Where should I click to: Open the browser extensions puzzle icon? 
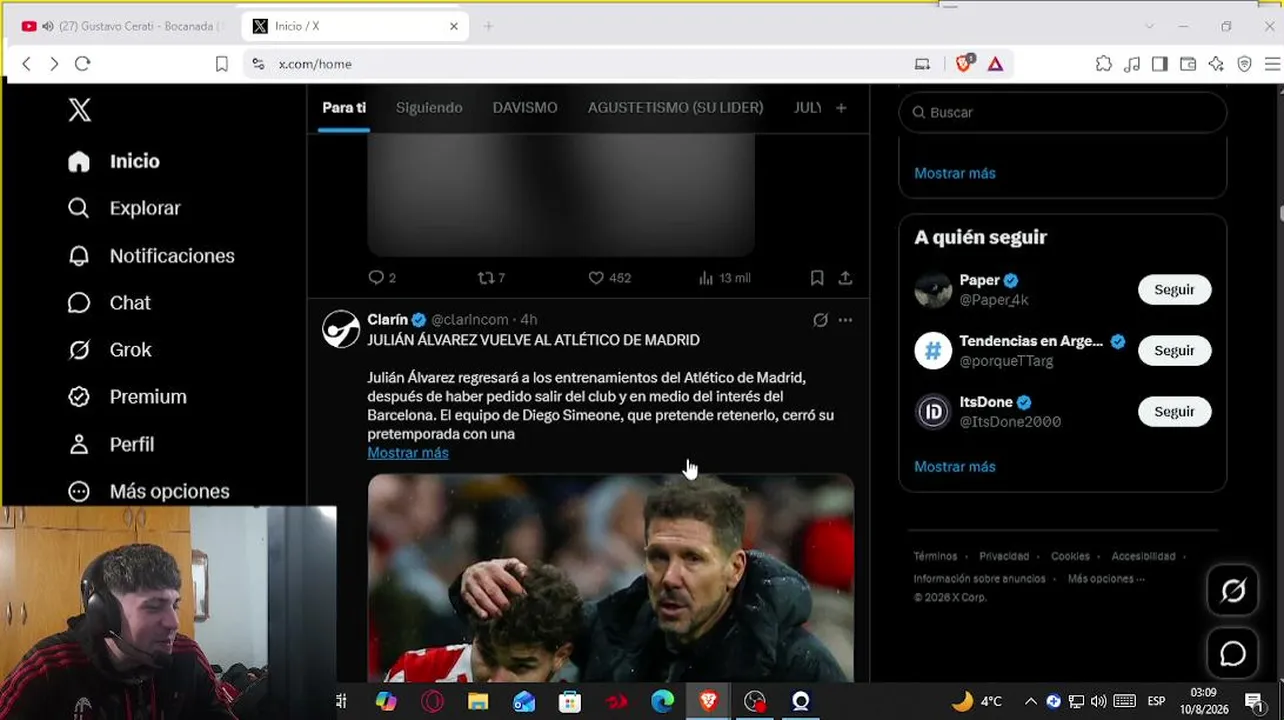click(x=1104, y=64)
